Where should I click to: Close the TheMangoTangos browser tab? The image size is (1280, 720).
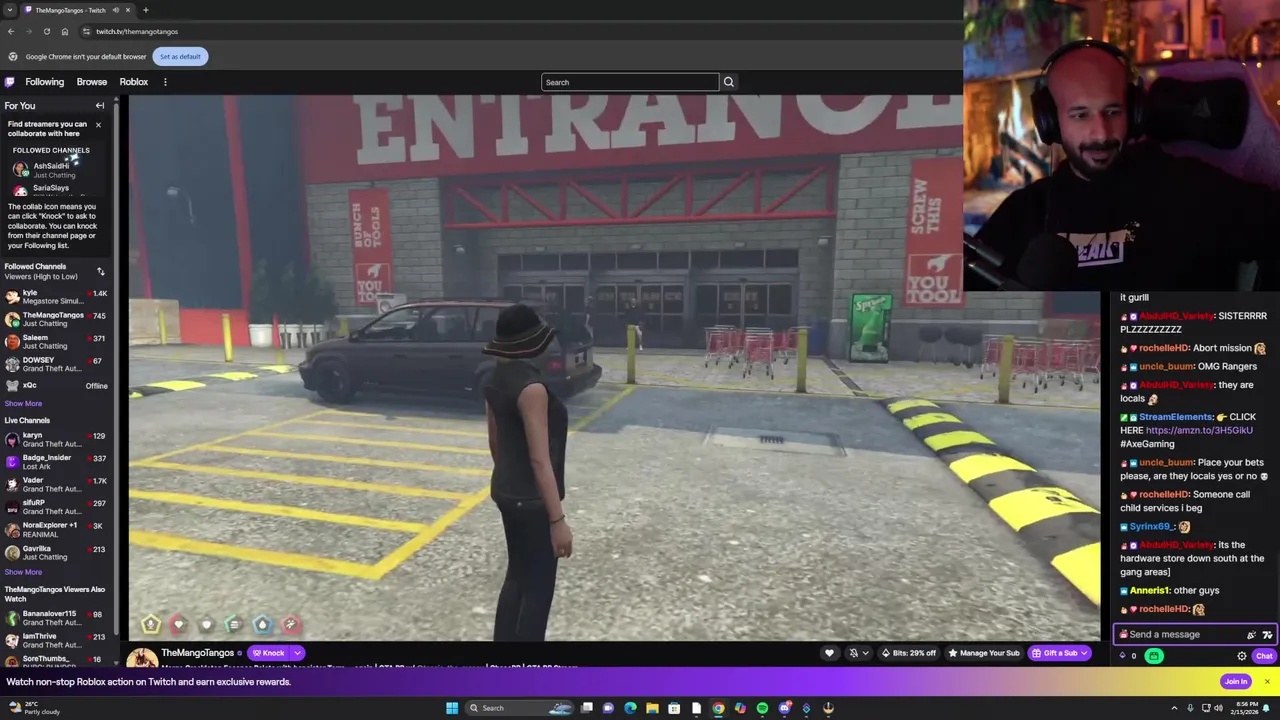click(129, 10)
